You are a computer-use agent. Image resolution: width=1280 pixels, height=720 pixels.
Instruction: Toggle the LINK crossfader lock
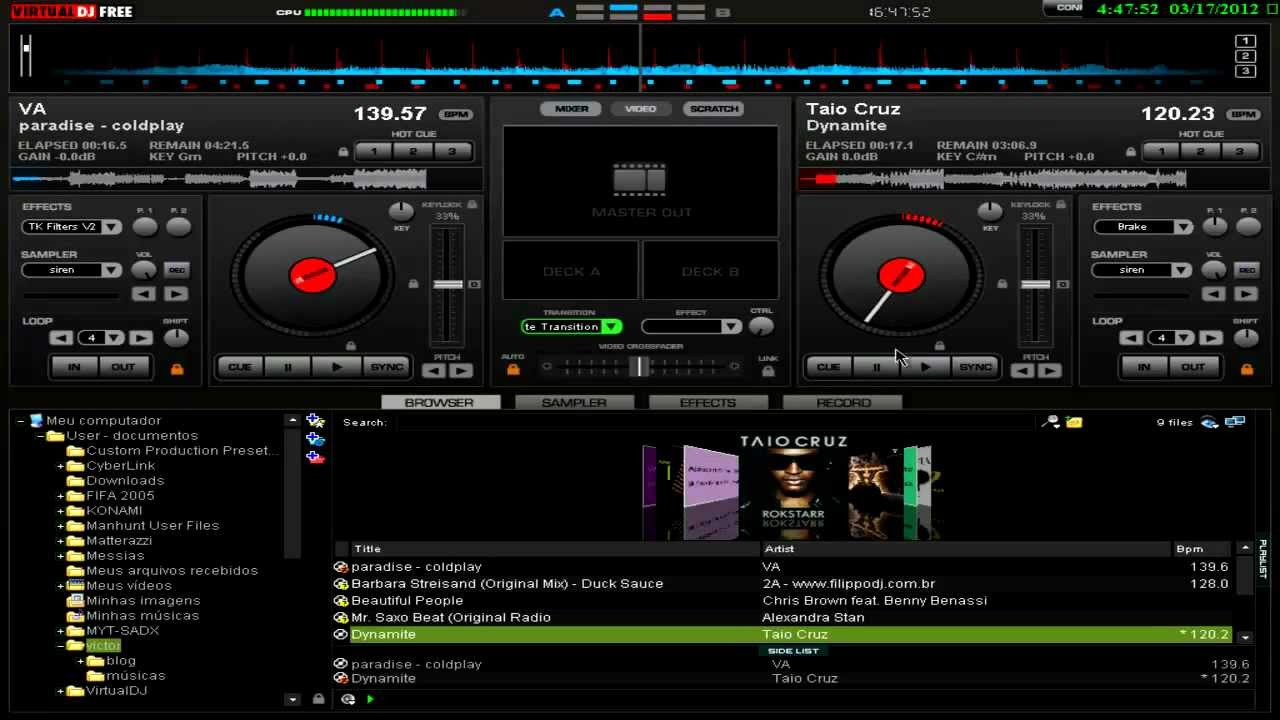[768, 371]
